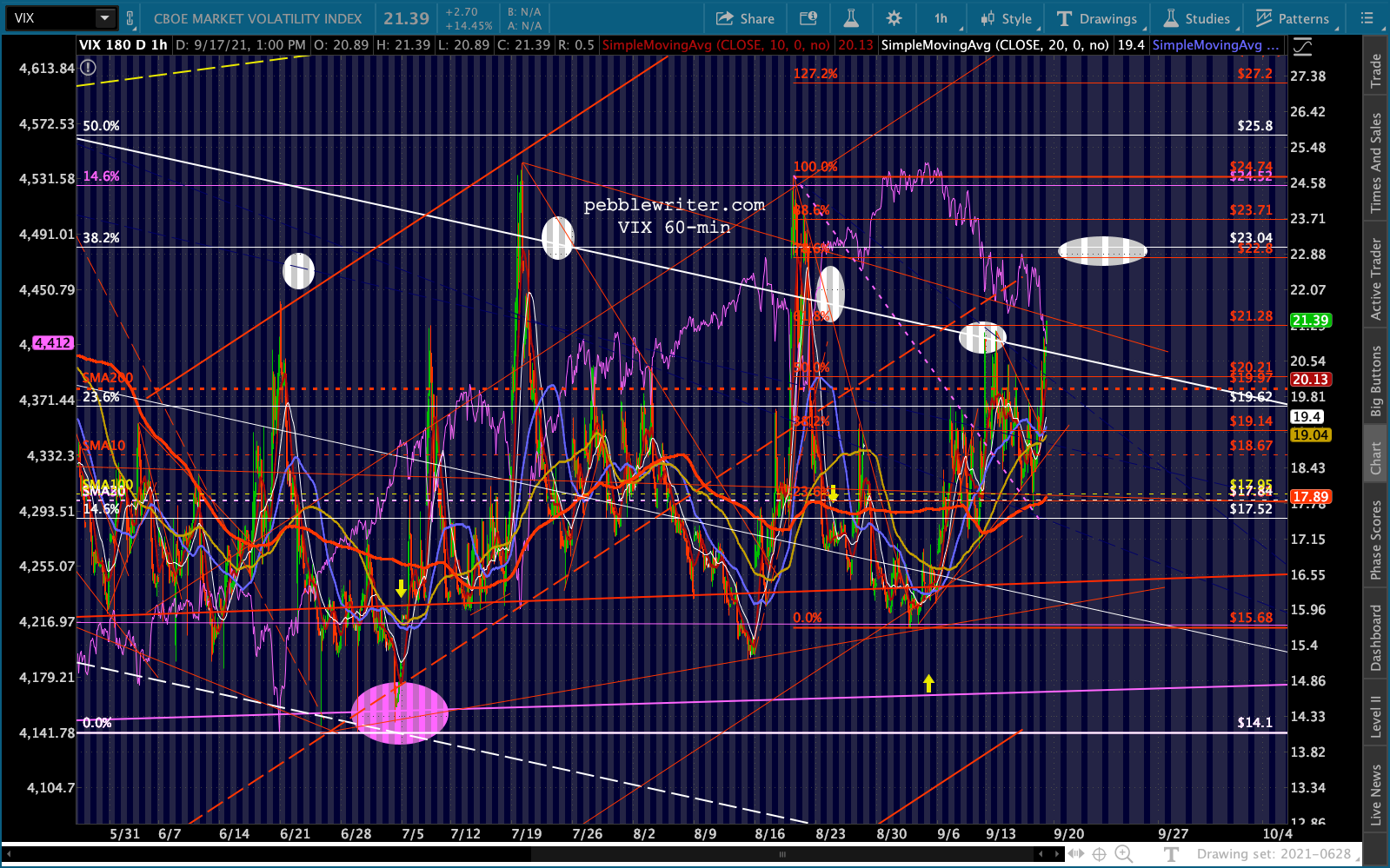Viewport: 1390px width, 868px height.
Task: Open the Active Trader side tab
Action: tap(1375, 279)
